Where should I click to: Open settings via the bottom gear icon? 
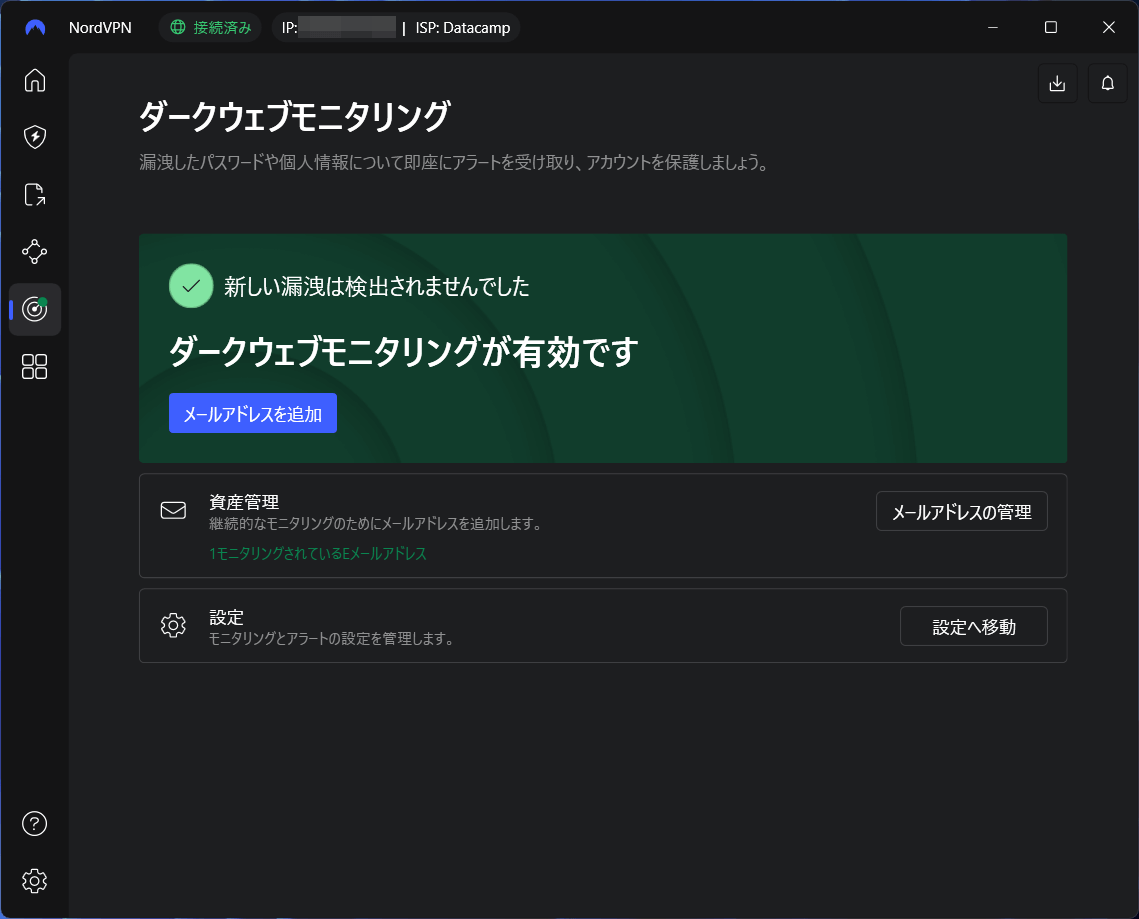[x=34, y=881]
